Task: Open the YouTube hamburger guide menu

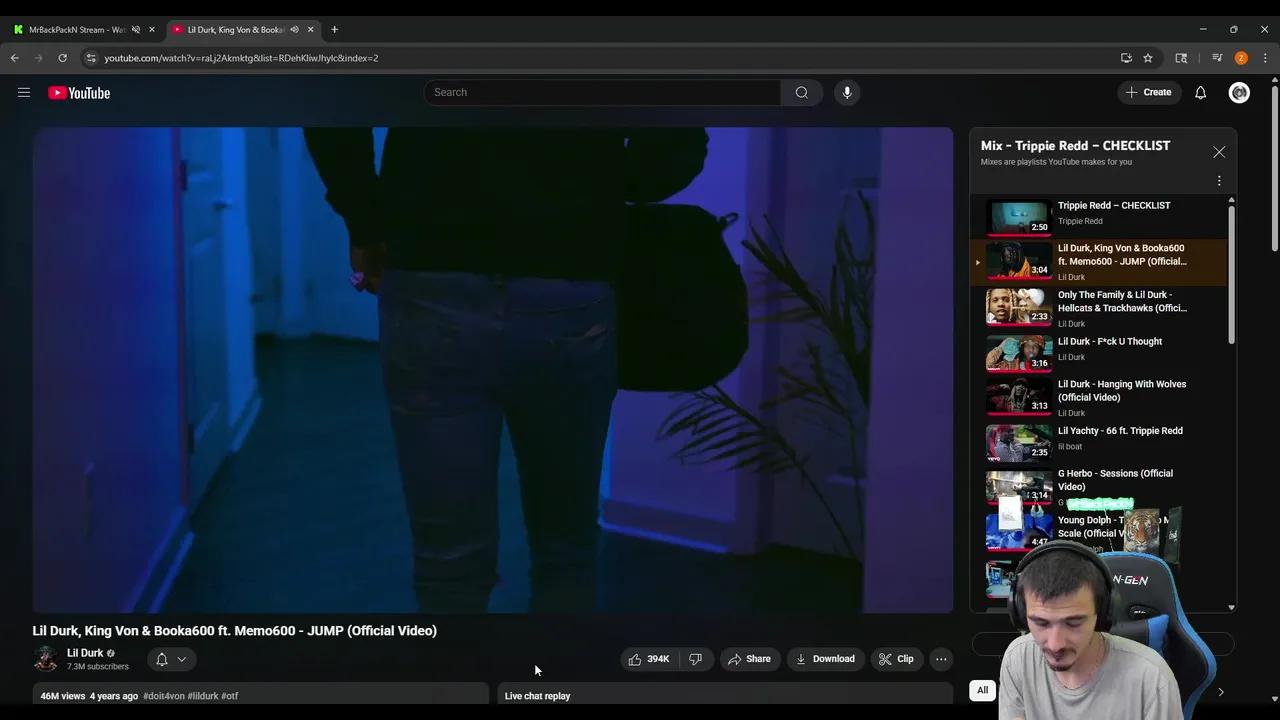Action: [24, 92]
